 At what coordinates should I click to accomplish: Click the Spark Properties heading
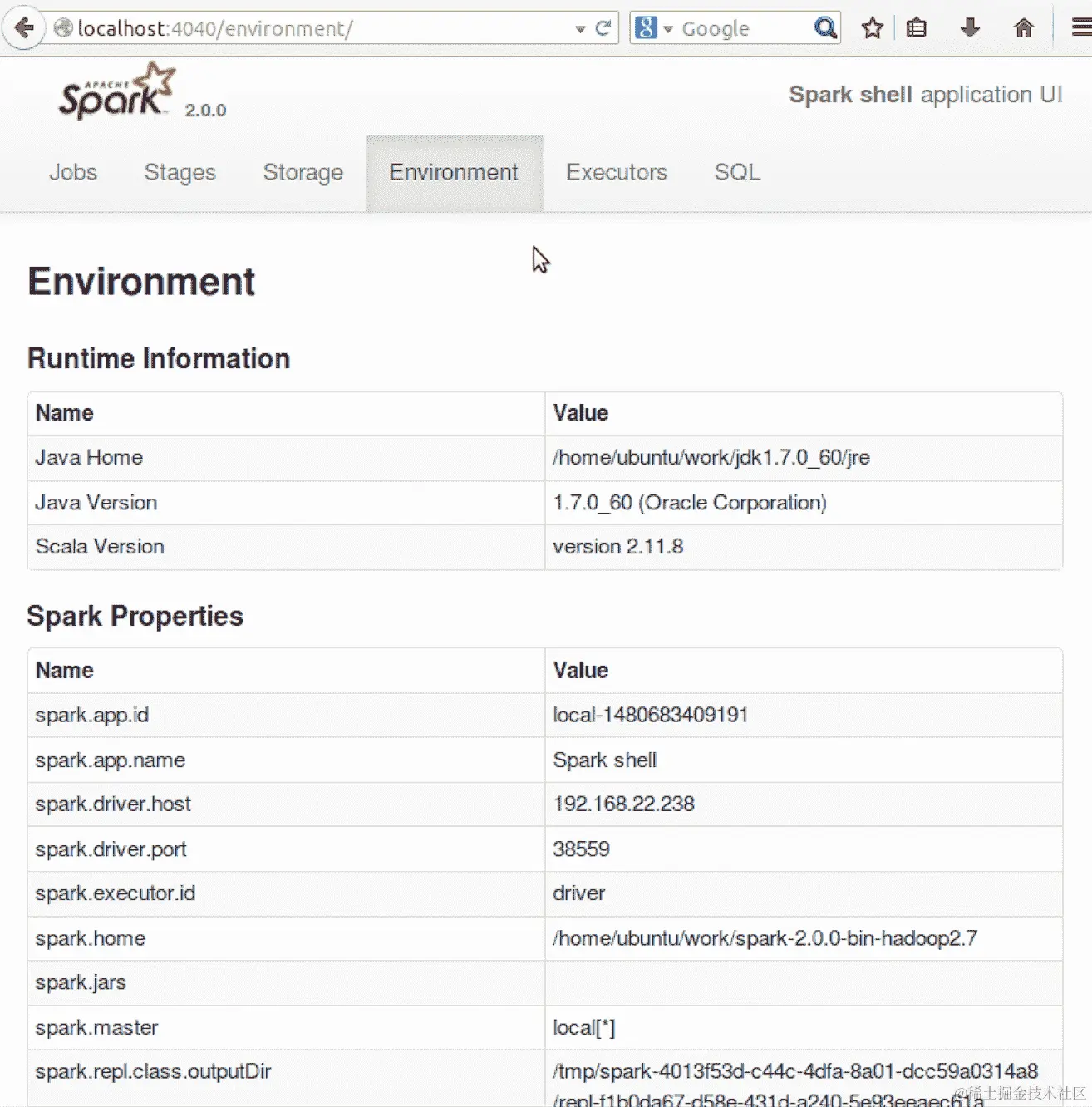(135, 616)
